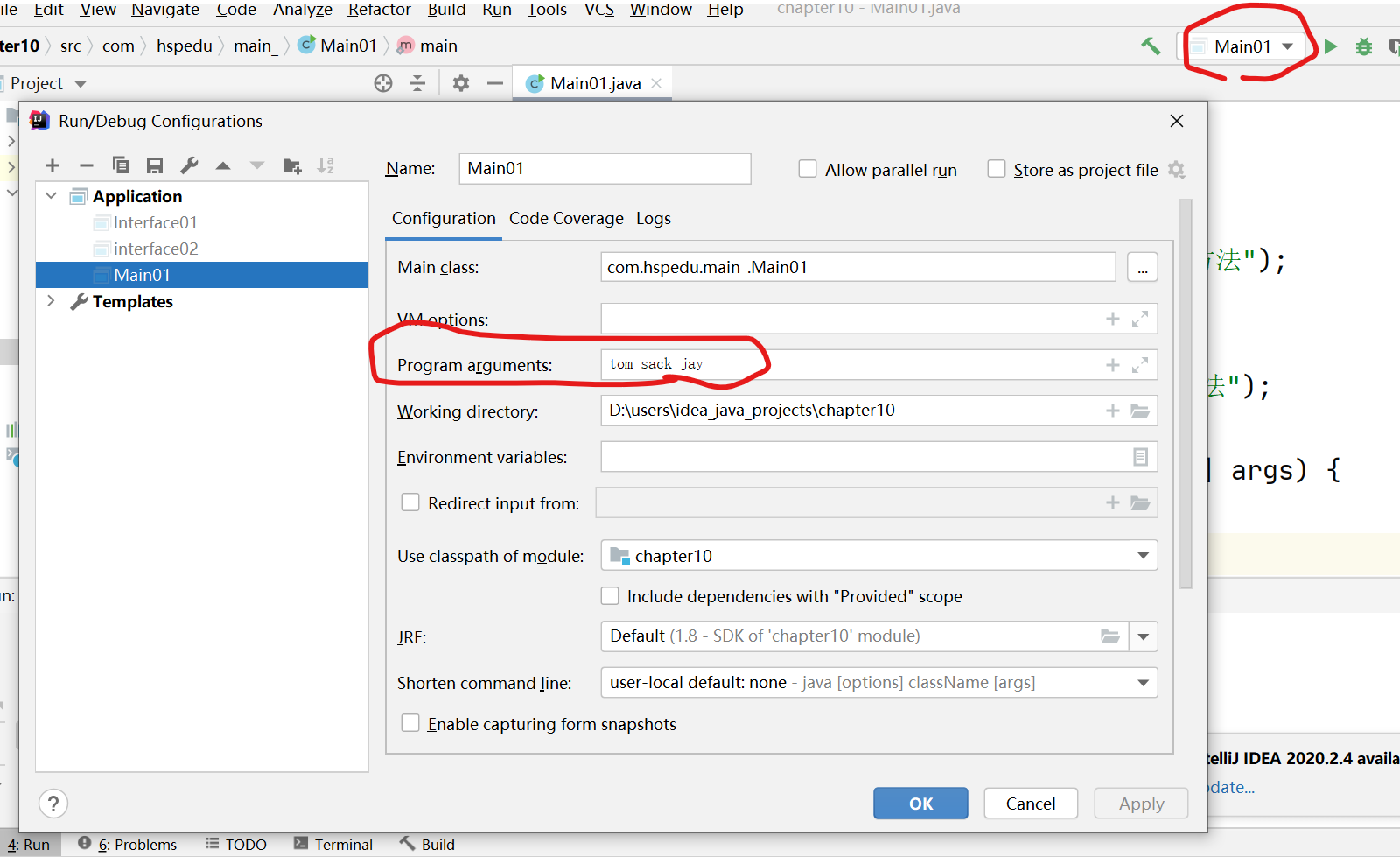Click the Remove Configuration minus icon
Viewport: 1400px width, 857px height.
[x=86, y=165]
